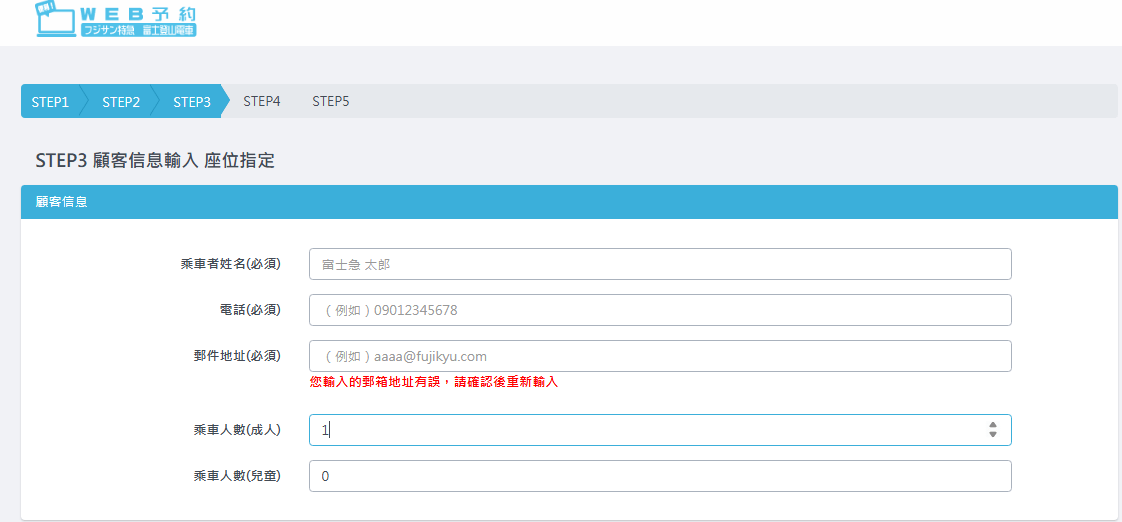The height and width of the screenshot is (522, 1122).
Task: Click the 乘車人數(成人) adult count field
Action: tap(640, 430)
